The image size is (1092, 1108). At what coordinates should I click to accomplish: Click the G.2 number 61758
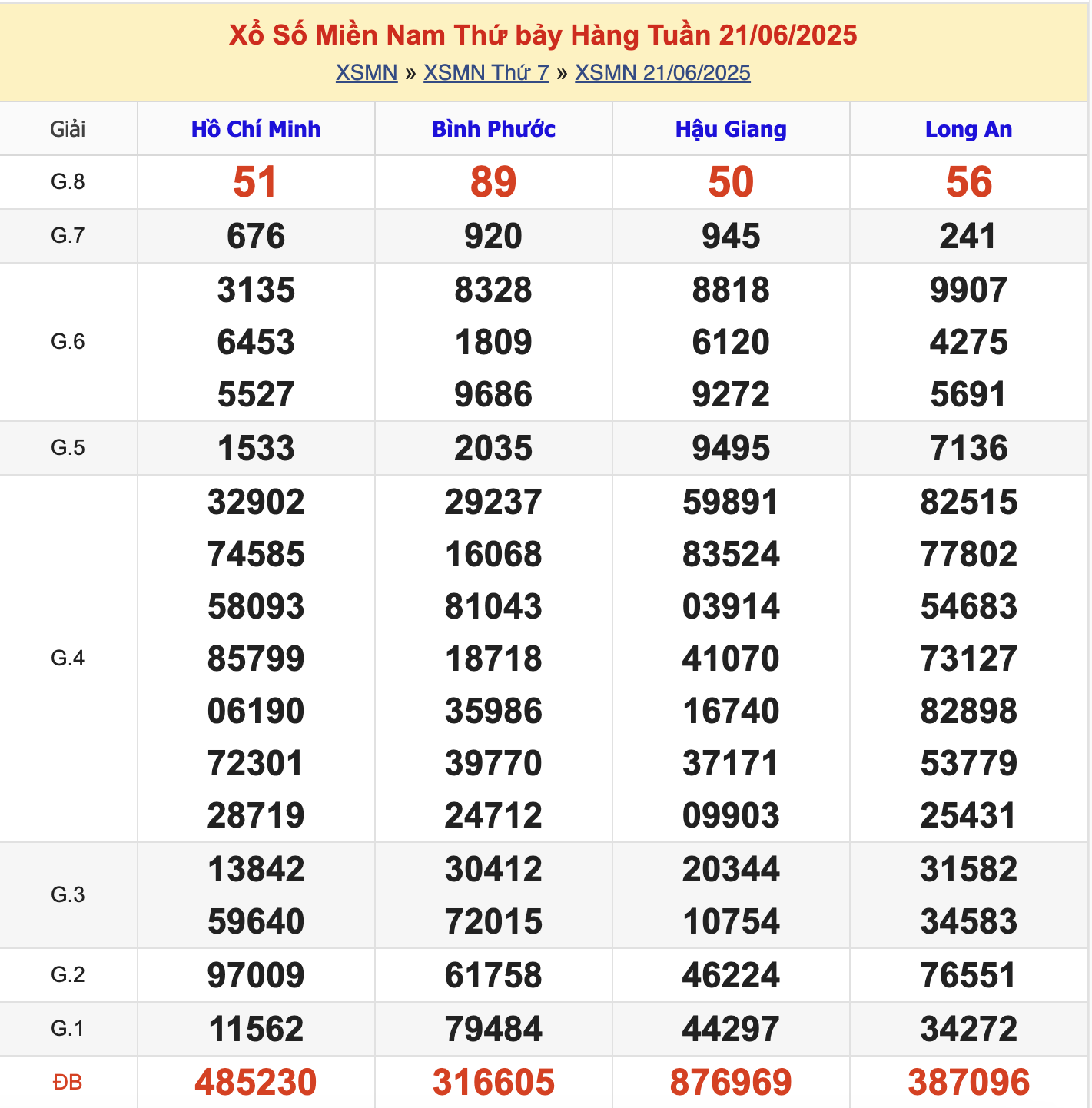(493, 976)
